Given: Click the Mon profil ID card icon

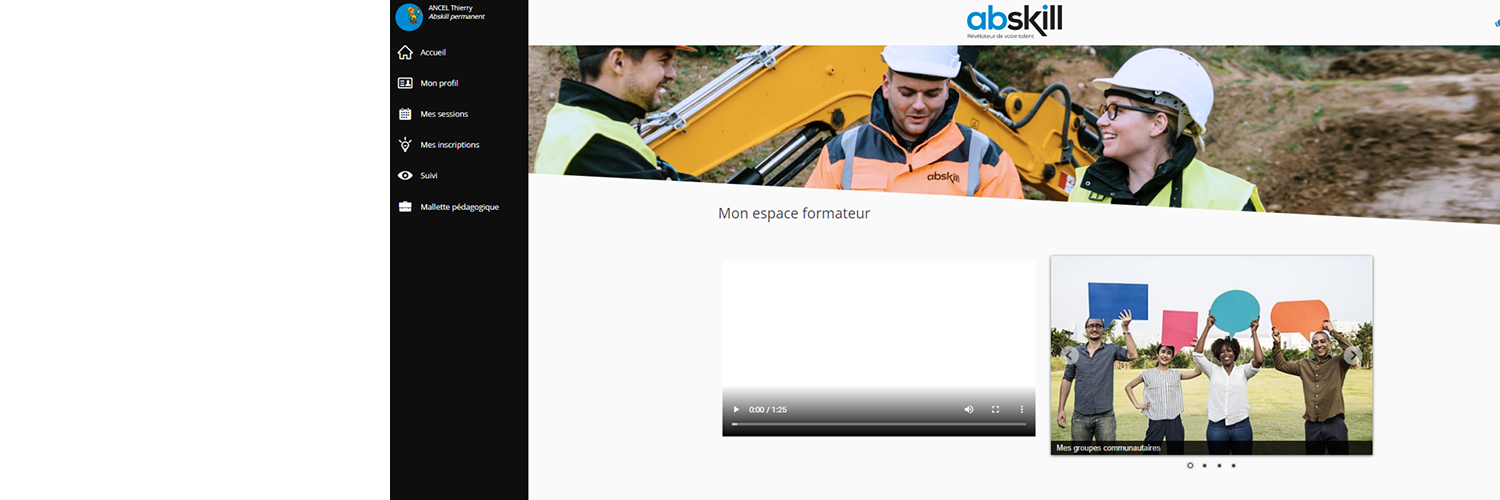Looking at the screenshot, I should click(x=405, y=84).
